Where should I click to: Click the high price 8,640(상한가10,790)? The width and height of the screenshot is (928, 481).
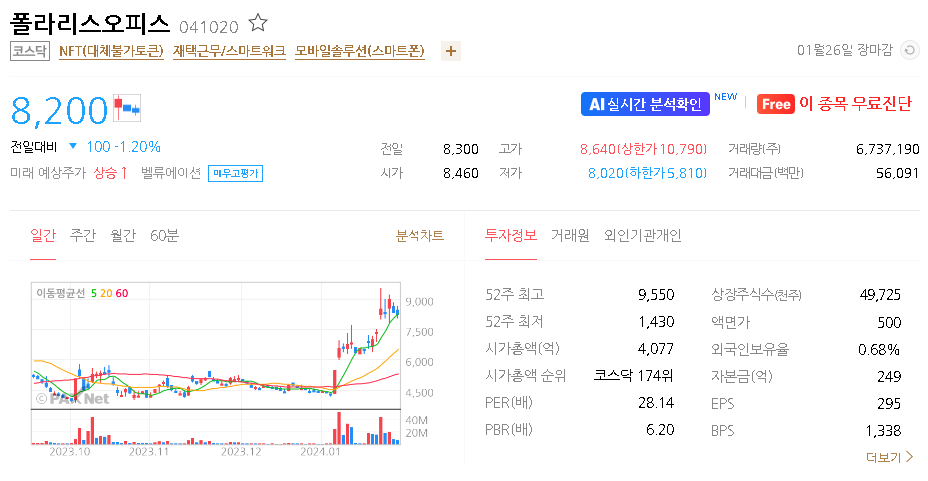pyautogui.click(x=643, y=149)
